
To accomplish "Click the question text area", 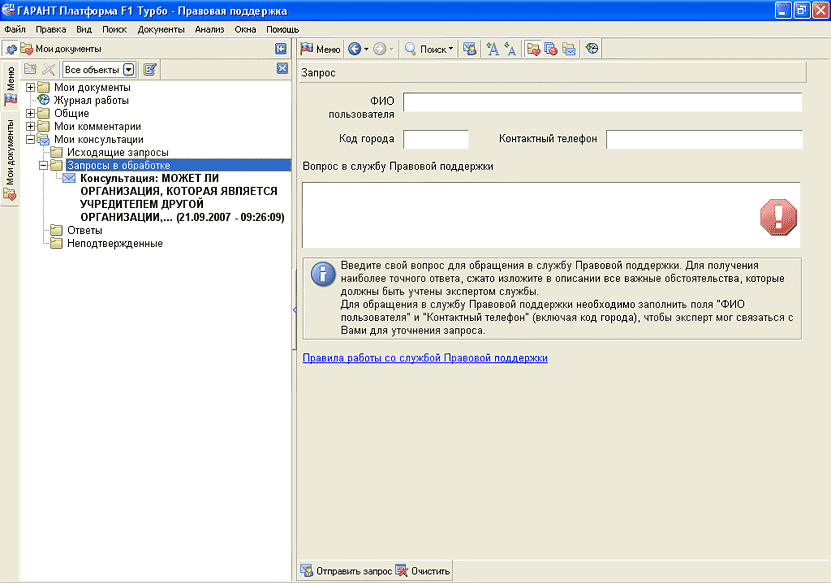I will (x=551, y=215).
